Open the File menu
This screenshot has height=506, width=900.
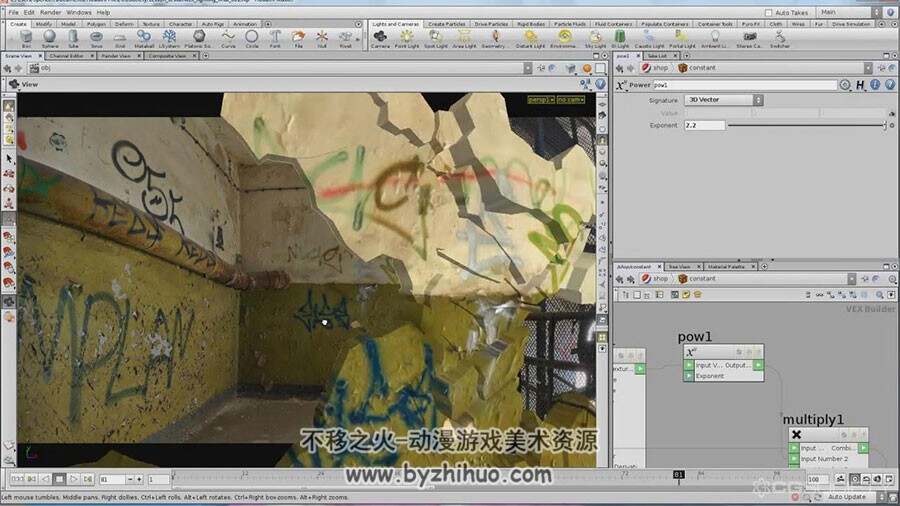click(x=13, y=12)
